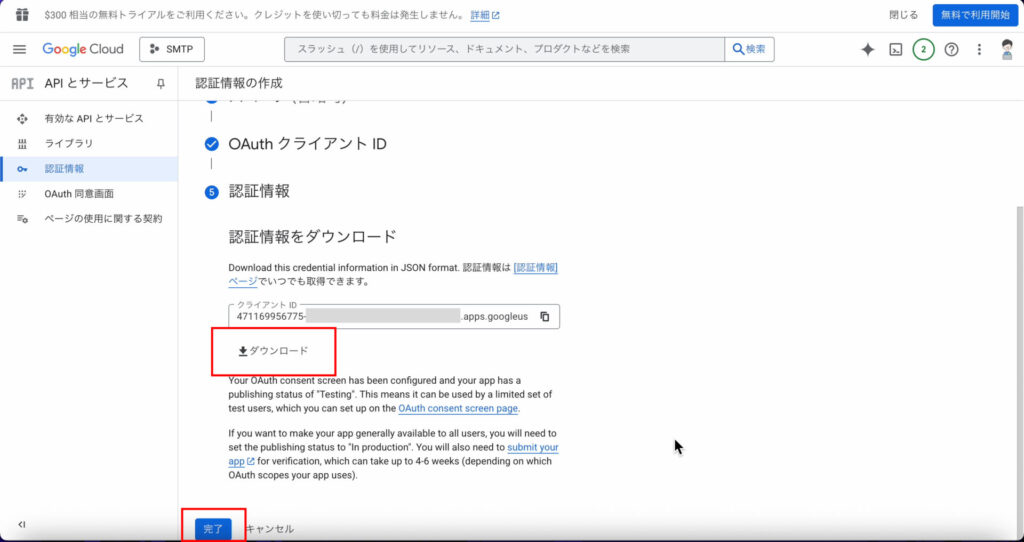Click the step 5 認証情報 heading
Viewport: 1024px width, 542px height.
coord(259,191)
